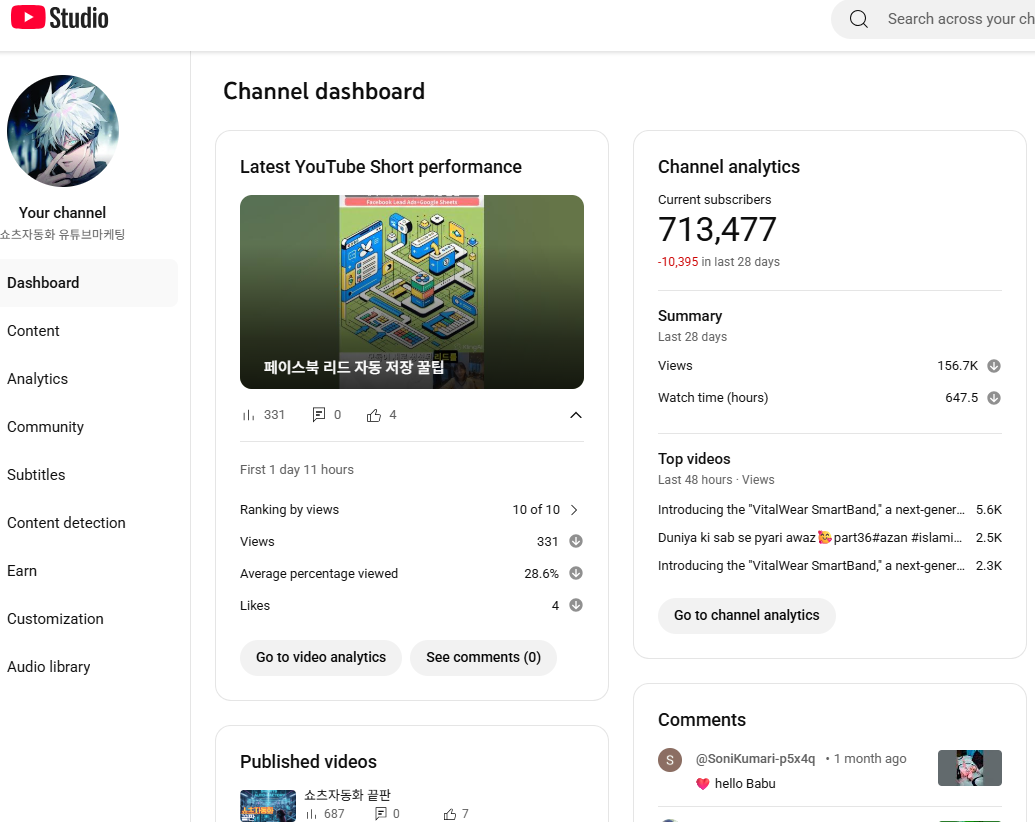Click the thumbs-up icon under Short thumbnail
Viewport: 1035px width, 822px height.
pyautogui.click(x=374, y=415)
